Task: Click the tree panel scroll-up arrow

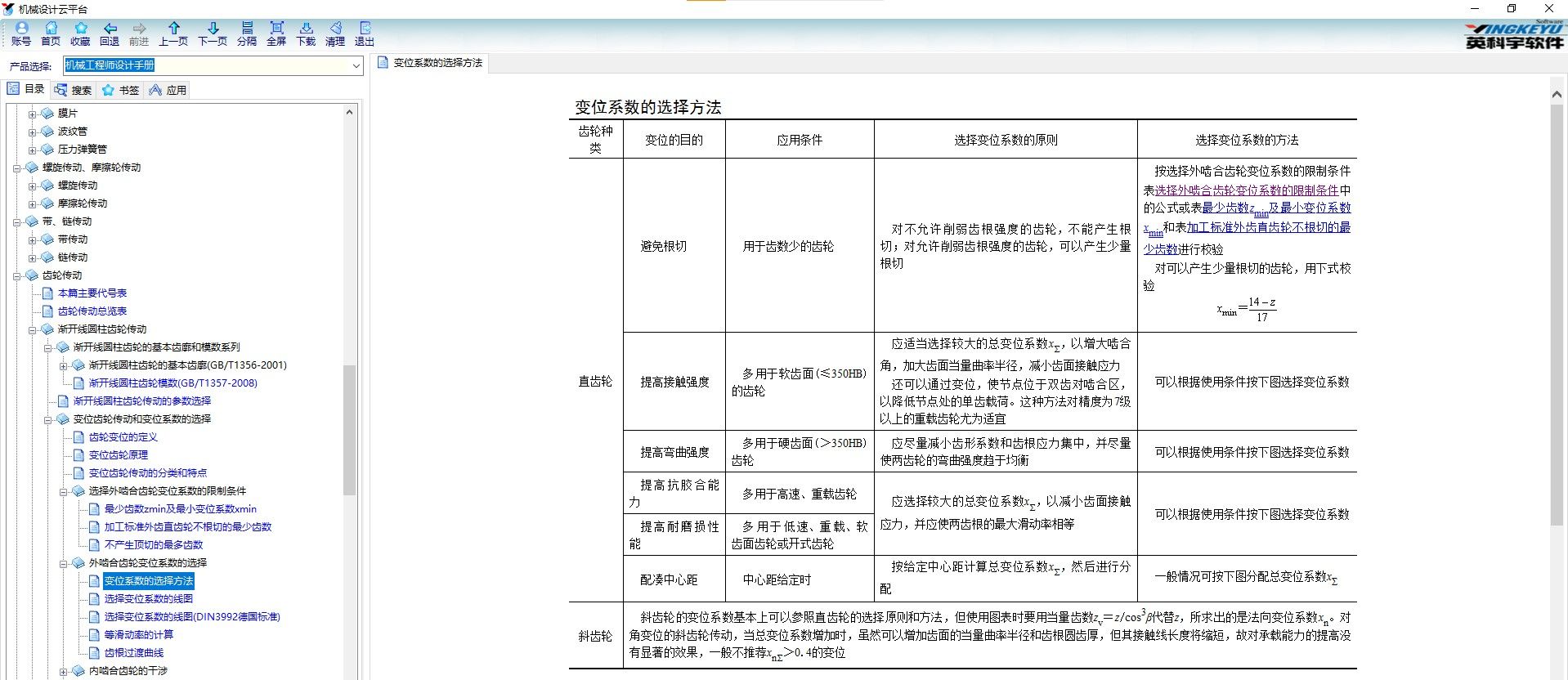Action: [349, 112]
